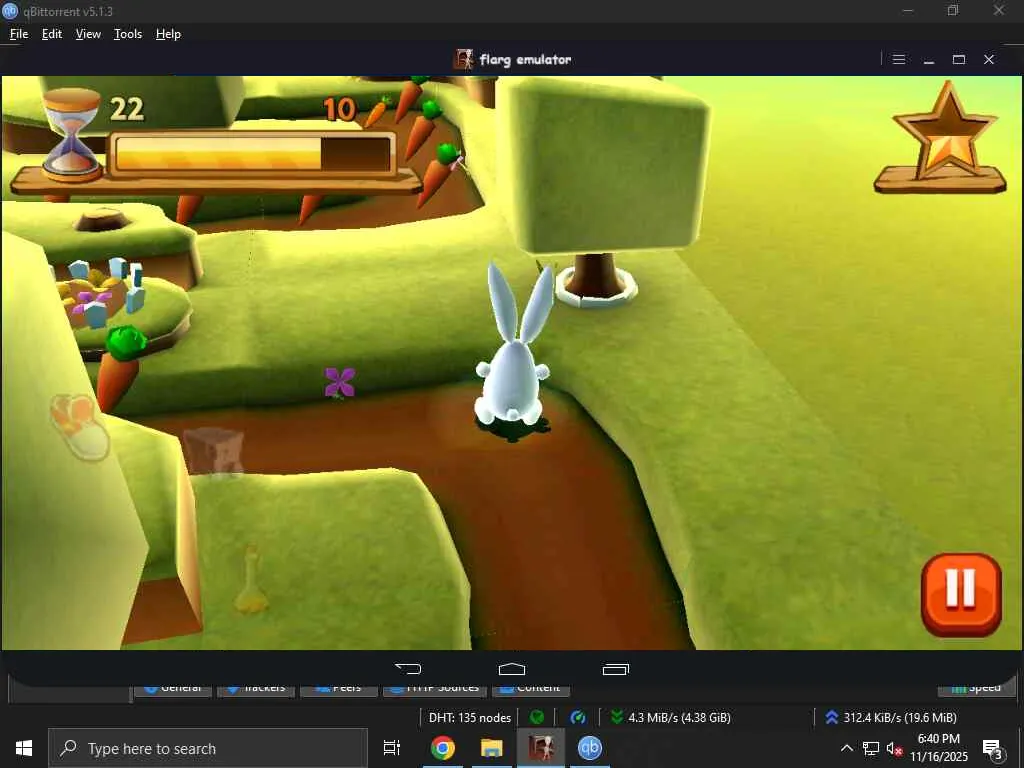Viewport: 1024px width, 768px height.
Task: Click the hourglass timer icon
Action: click(x=72, y=133)
